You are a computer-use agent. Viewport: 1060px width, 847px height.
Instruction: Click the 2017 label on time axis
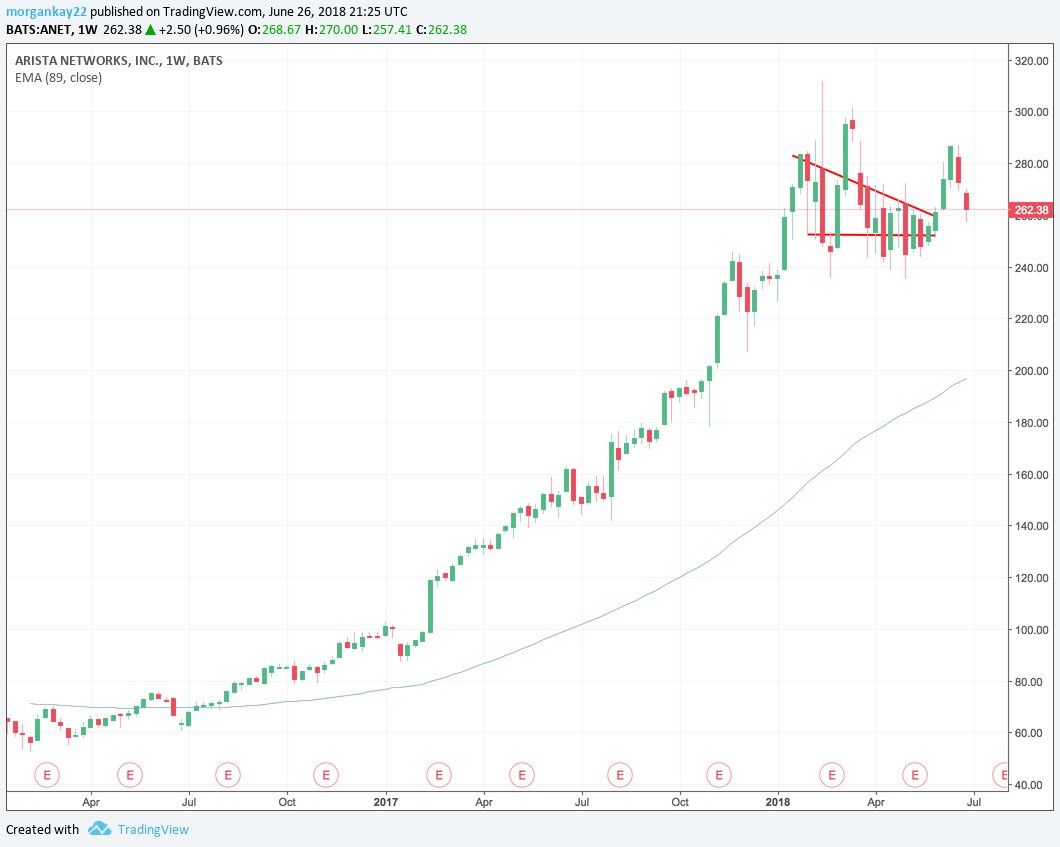coord(386,802)
